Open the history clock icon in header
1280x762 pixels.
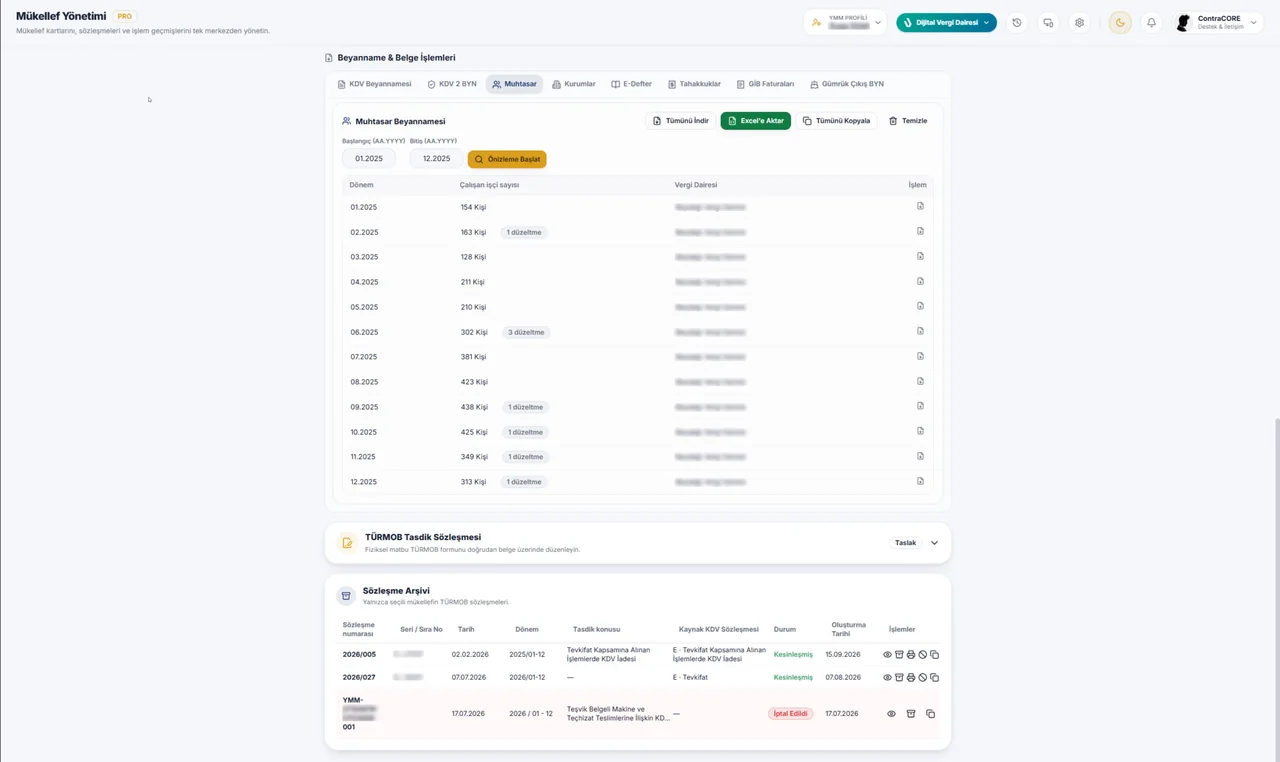tap(1017, 23)
